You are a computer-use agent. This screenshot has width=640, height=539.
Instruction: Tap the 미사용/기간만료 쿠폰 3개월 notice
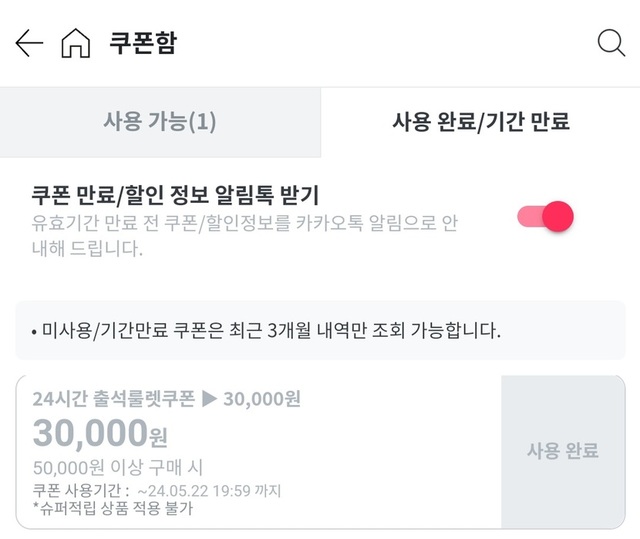coord(265,329)
